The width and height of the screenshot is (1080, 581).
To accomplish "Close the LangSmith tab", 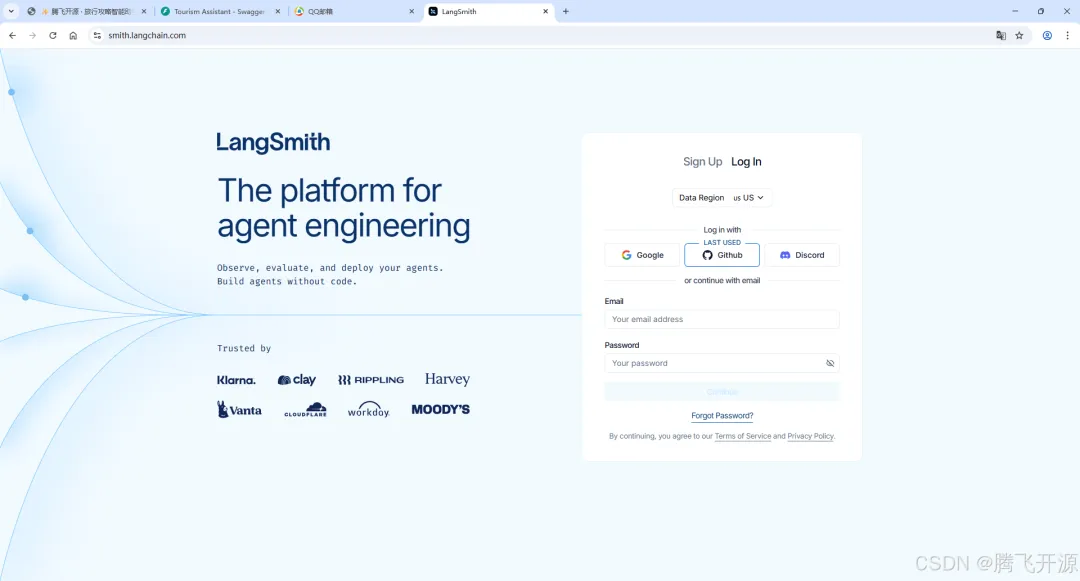I will click(x=546, y=11).
